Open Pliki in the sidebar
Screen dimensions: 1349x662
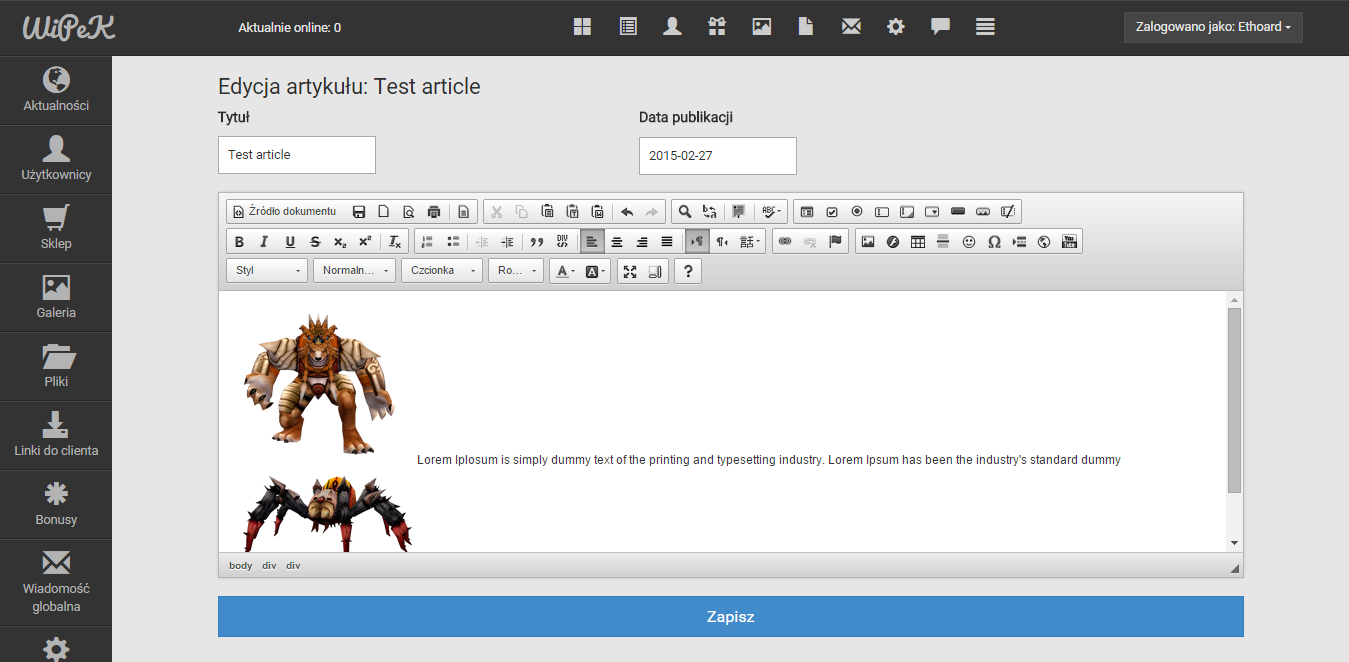click(56, 367)
